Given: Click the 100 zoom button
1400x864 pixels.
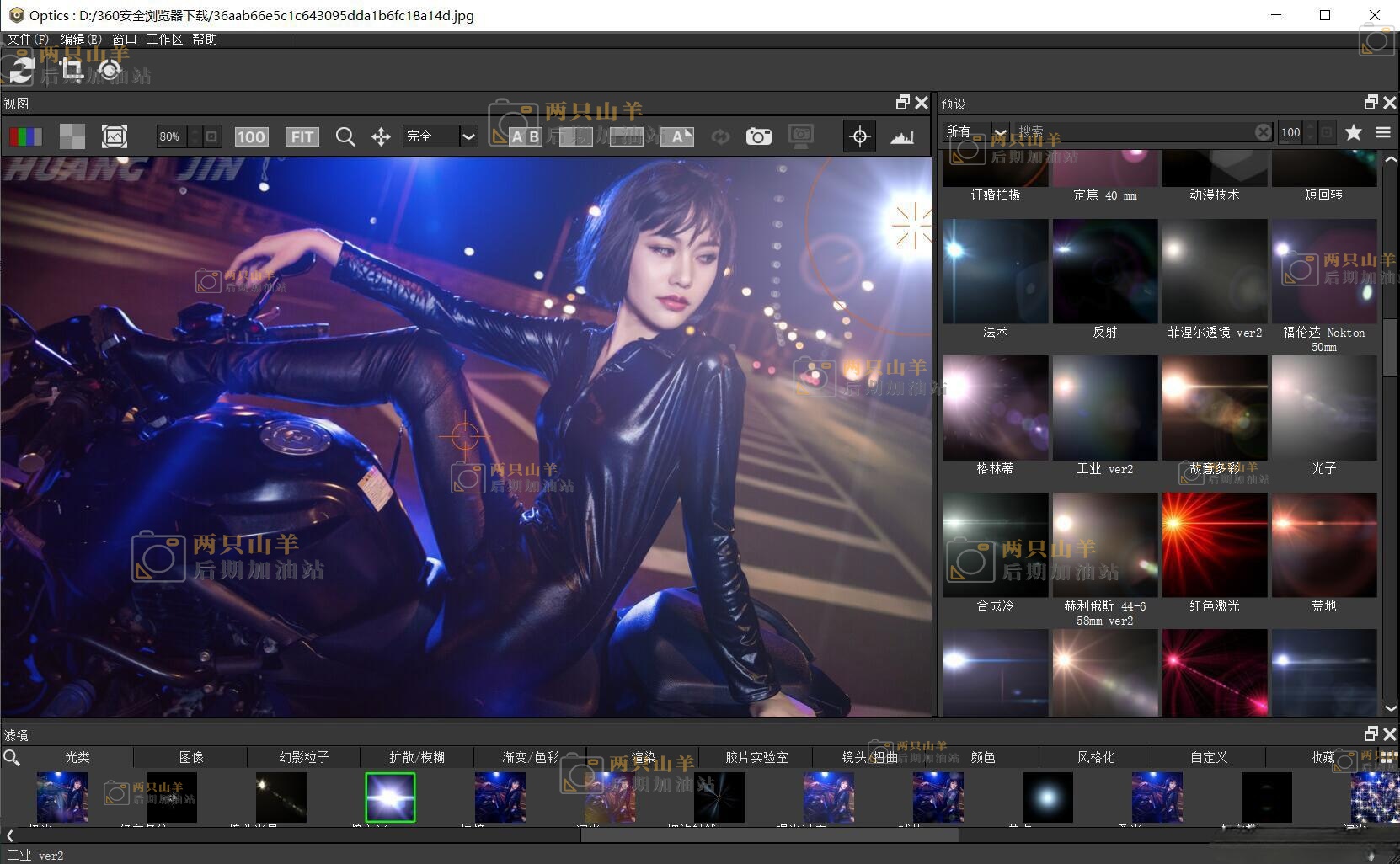Looking at the screenshot, I should 250,136.
